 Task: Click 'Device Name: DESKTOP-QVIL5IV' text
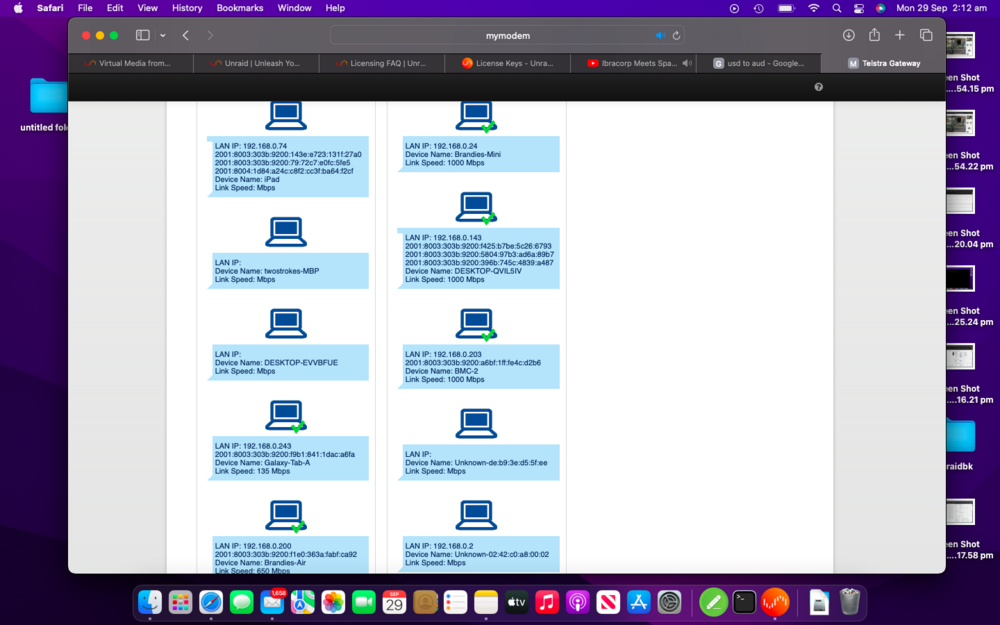tap(463, 271)
